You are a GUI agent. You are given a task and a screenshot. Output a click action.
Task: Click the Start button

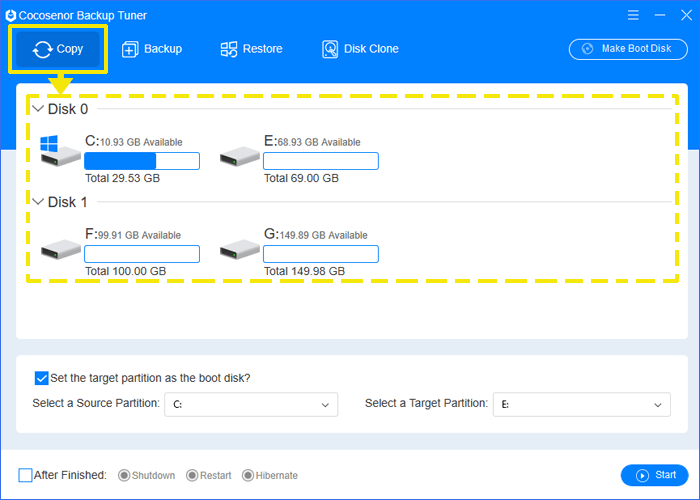pyautogui.click(x=654, y=475)
